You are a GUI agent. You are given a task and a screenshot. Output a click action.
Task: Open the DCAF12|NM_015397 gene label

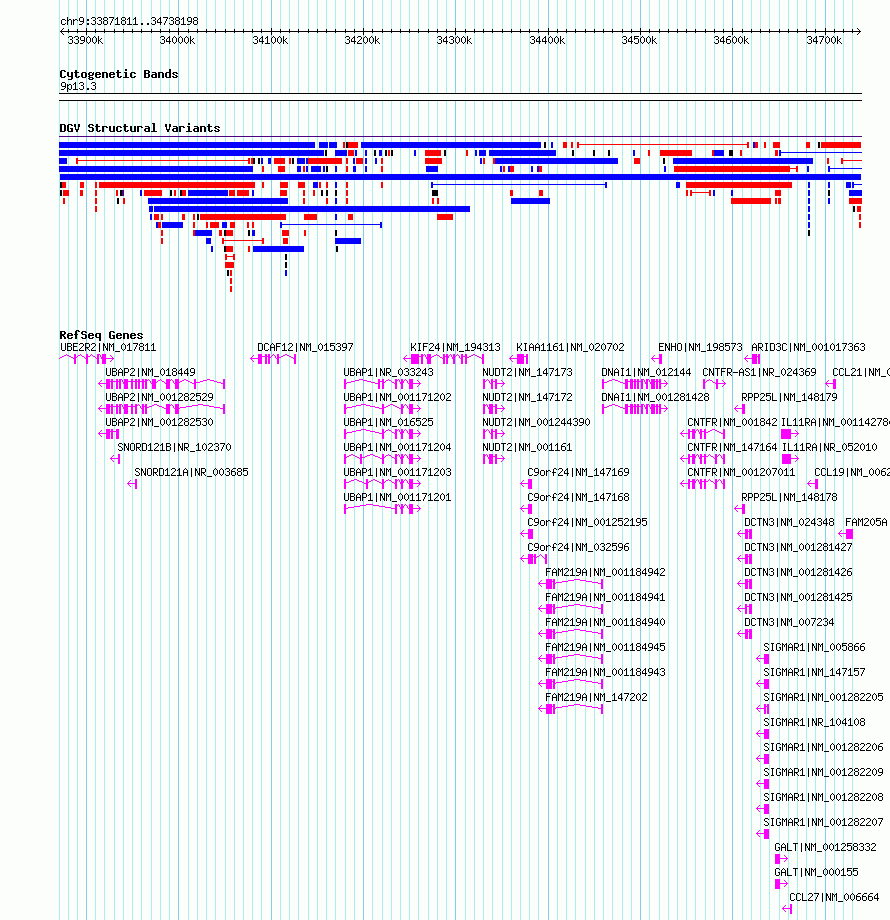(305, 347)
